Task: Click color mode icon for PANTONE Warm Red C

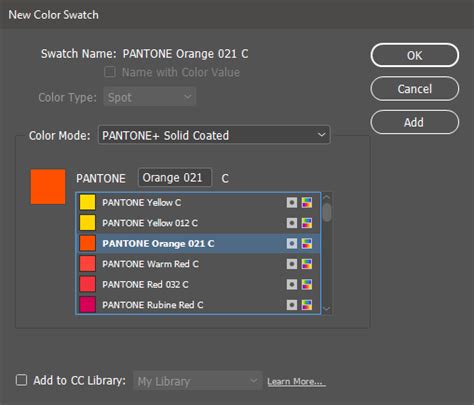Action: pyautogui.click(x=307, y=264)
